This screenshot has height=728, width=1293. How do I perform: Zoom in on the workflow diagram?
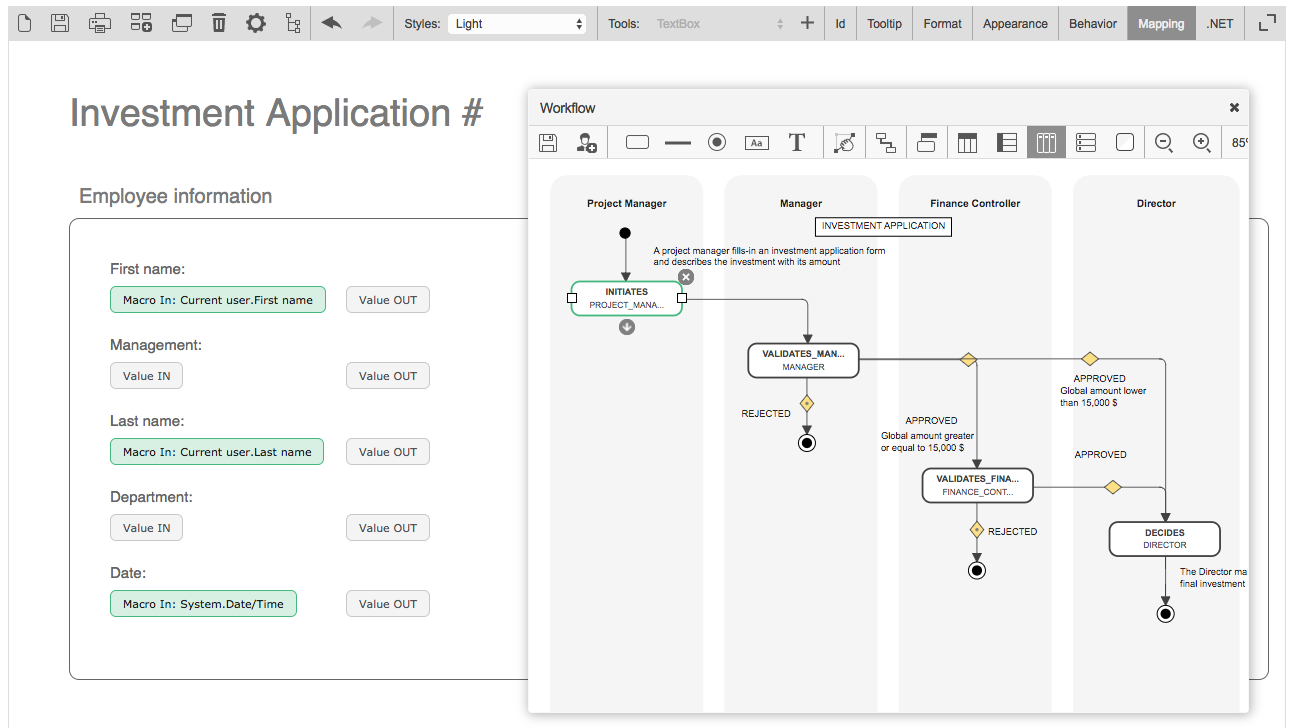click(x=1202, y=143)
